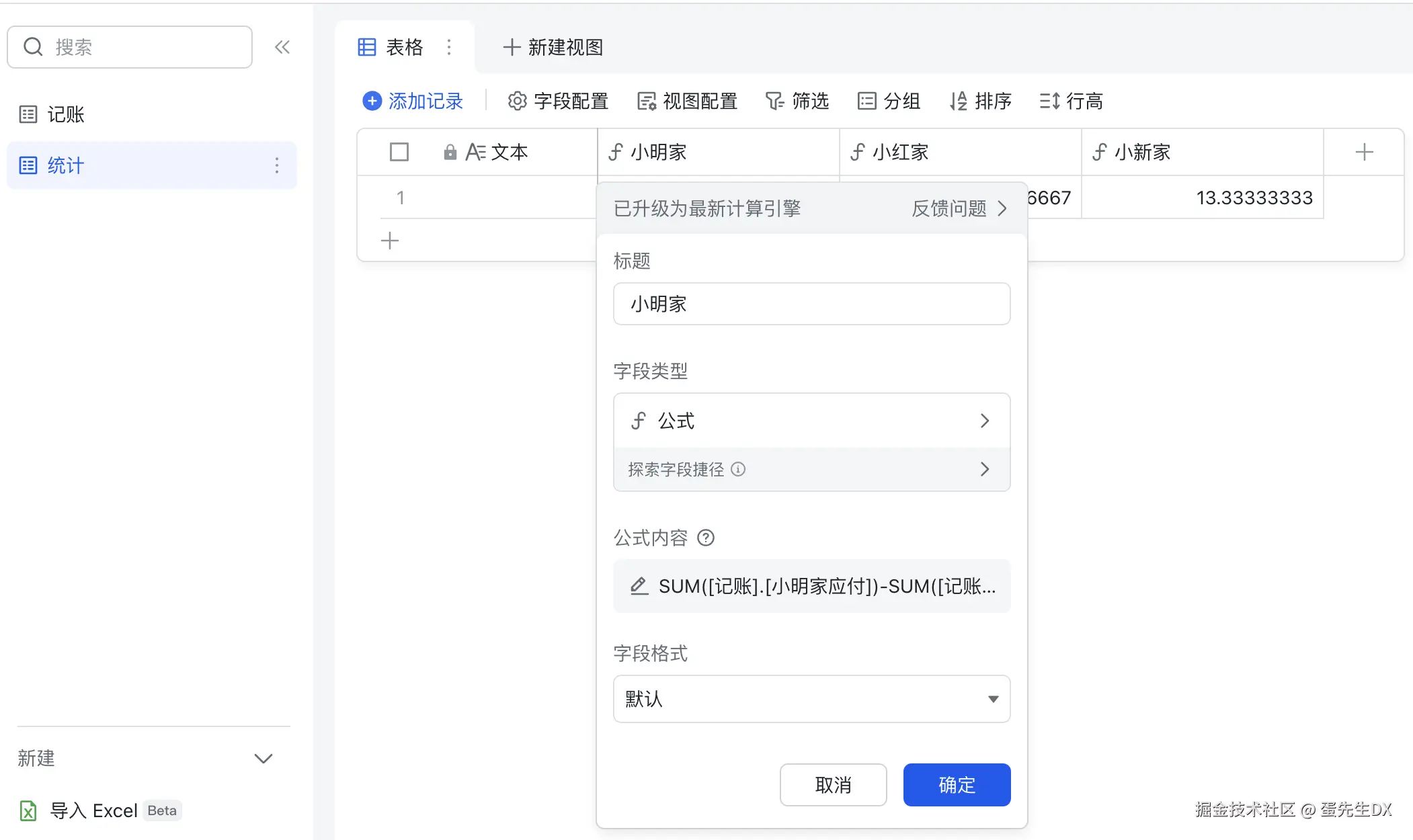Expand the field type 公式 selector
The width and height of the screenshot is (1413, 840).
tap(811, 421)
